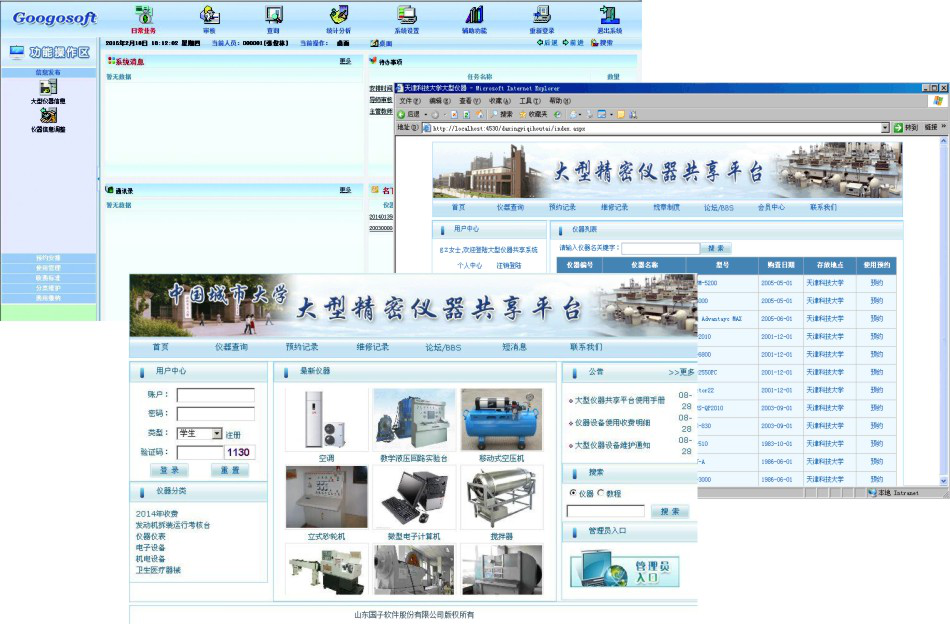Open the 统计分析 statistics icon
This screenshot has height=624, width=950.
pyautogui.click(x=339, y=15)
